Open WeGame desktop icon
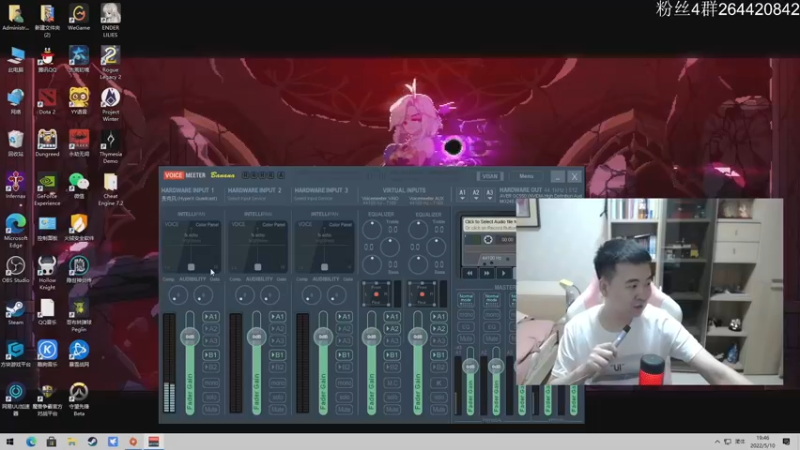800x450 pixels. [x=79, y=18]
